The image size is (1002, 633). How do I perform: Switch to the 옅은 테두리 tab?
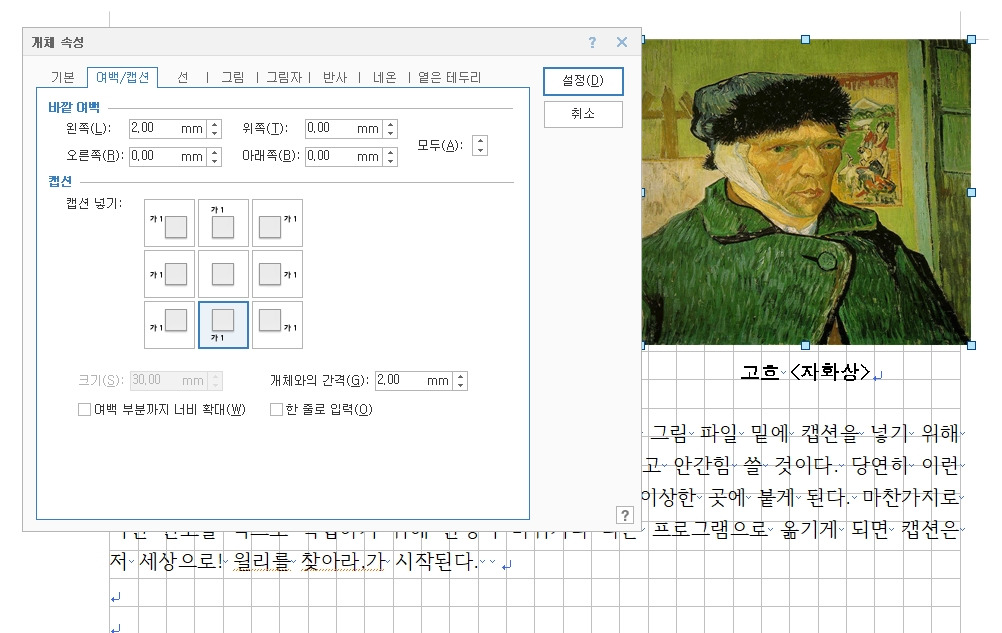tap(449, 77)
